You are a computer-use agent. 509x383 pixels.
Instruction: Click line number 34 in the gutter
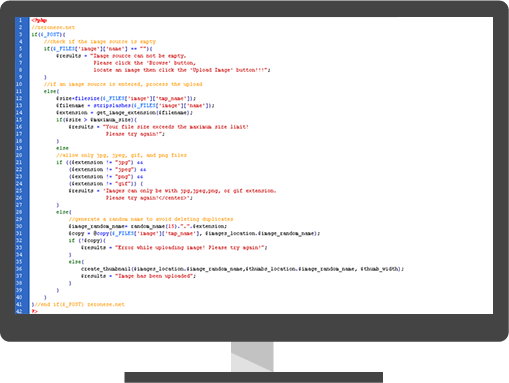(x=19, y=255)
